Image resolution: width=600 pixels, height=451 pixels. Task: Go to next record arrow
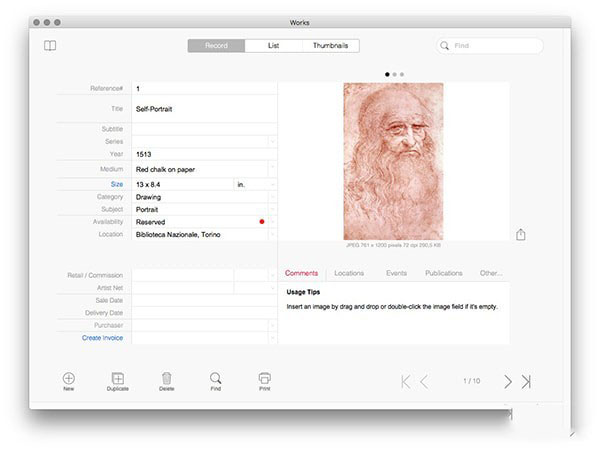508,381
